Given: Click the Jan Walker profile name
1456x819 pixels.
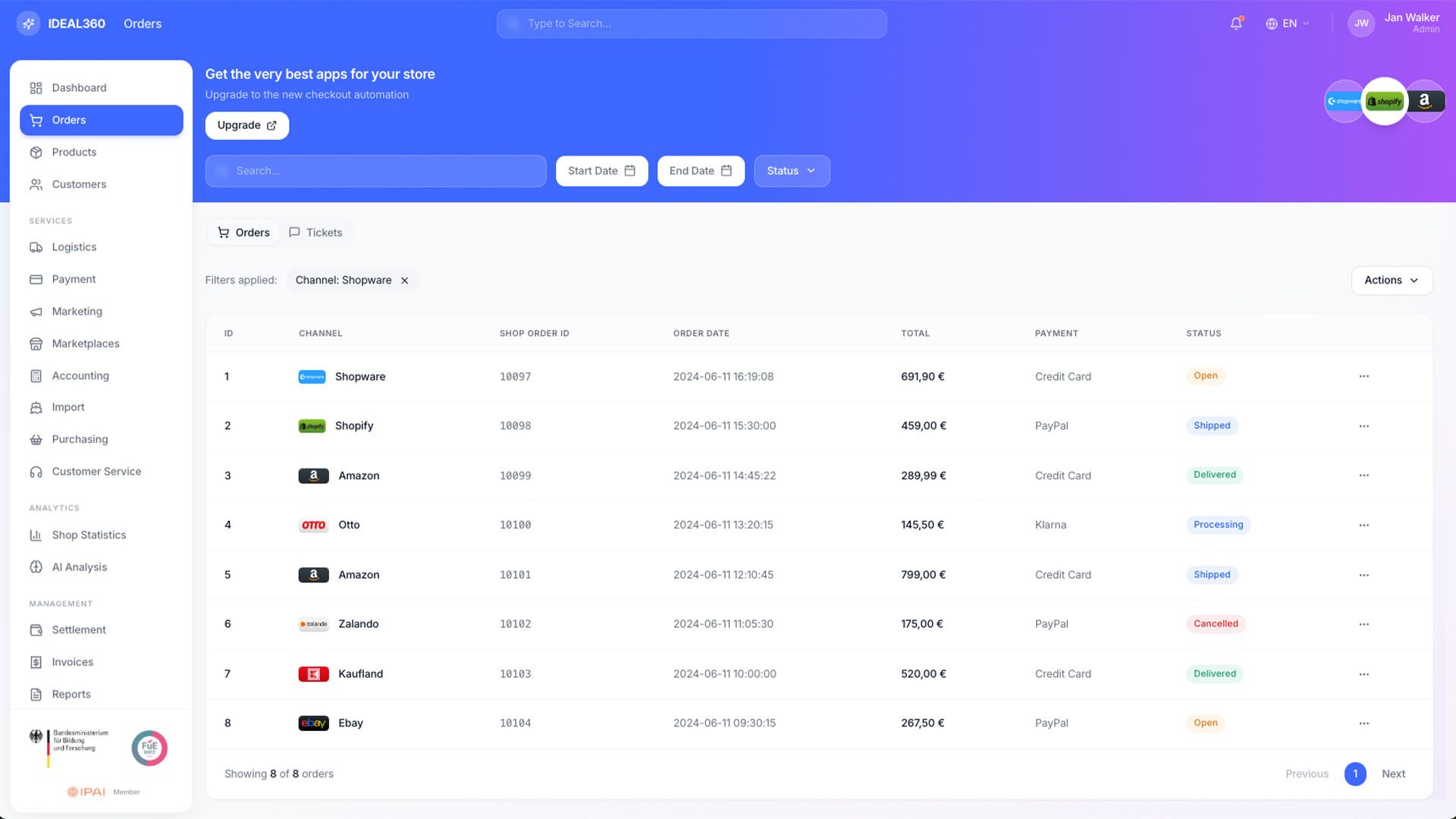Looking at the screenshot, I should click(x=1411, y=17).
